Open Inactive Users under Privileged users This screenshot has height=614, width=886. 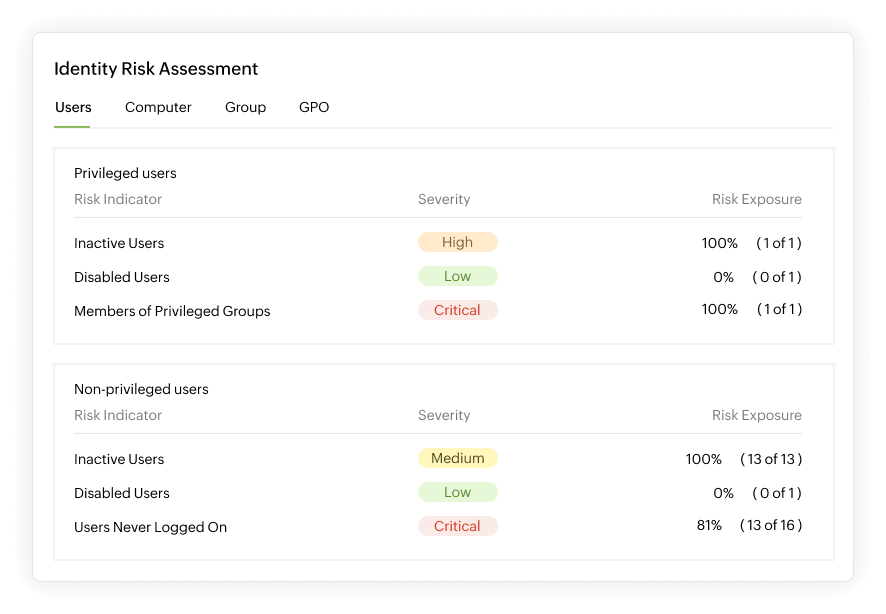(118, 243)
